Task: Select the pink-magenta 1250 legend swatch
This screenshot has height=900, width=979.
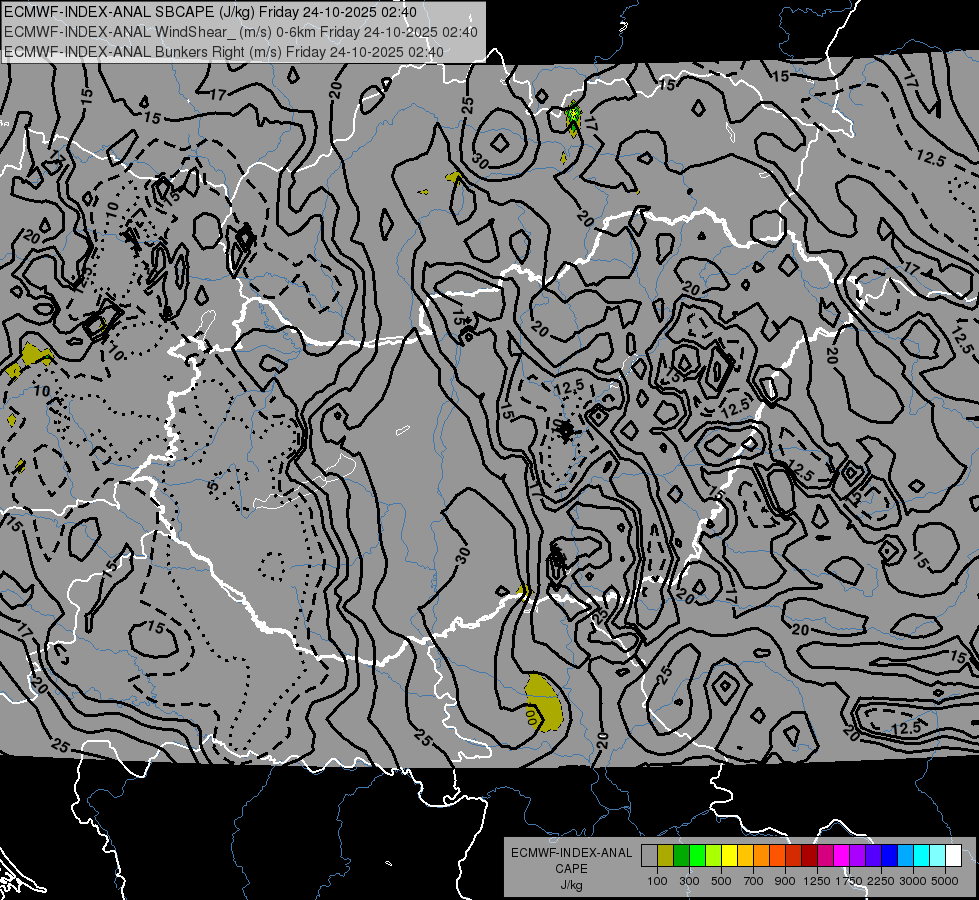Action: tap(825, 856)
